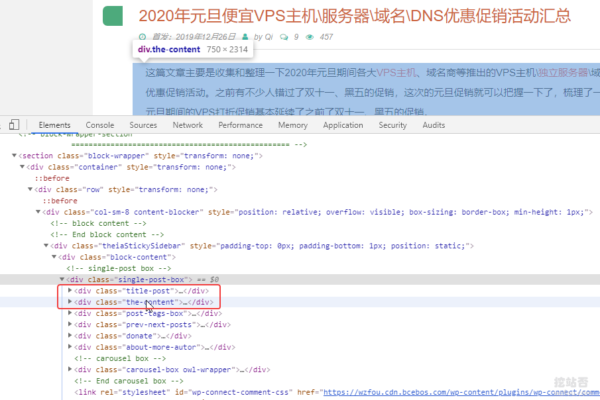Toggle the device toolbar icon in DevTools
Screen dimensions: 600x400
click(14, 125)
